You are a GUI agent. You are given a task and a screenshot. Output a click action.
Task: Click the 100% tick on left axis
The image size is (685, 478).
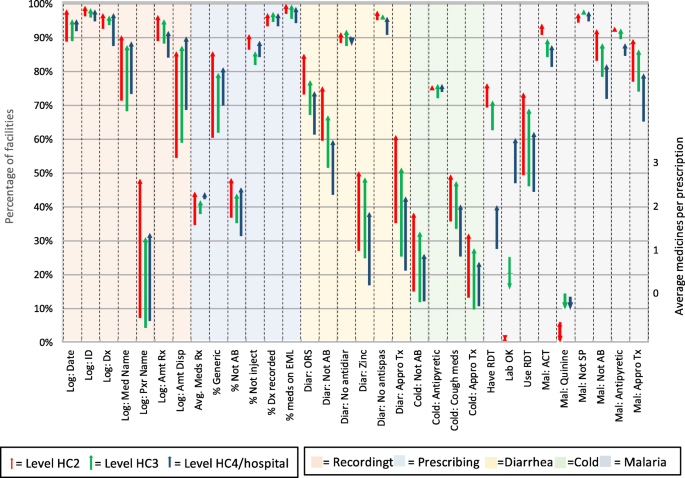click(40, 4)
